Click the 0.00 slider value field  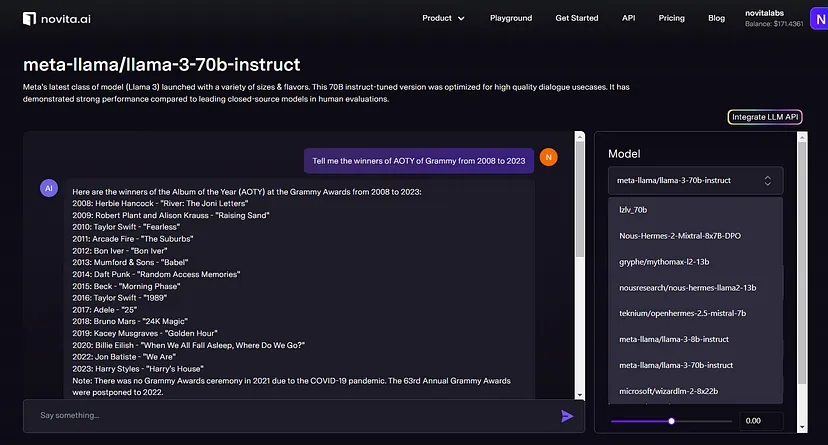pyautogui.click(x=761, y=421)
